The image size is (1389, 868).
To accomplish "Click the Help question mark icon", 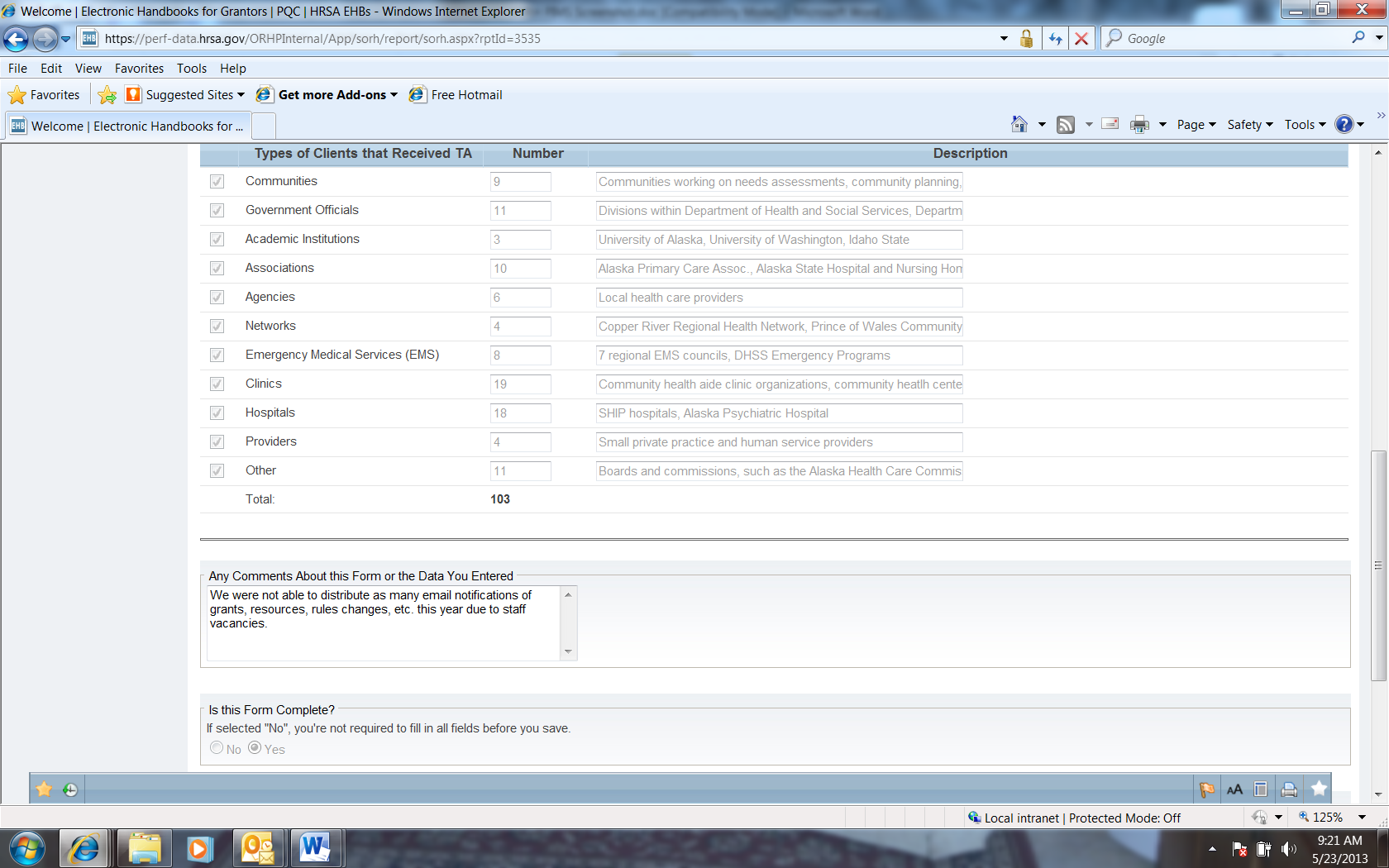I will pyautogui.click(x=1344, y=124).
